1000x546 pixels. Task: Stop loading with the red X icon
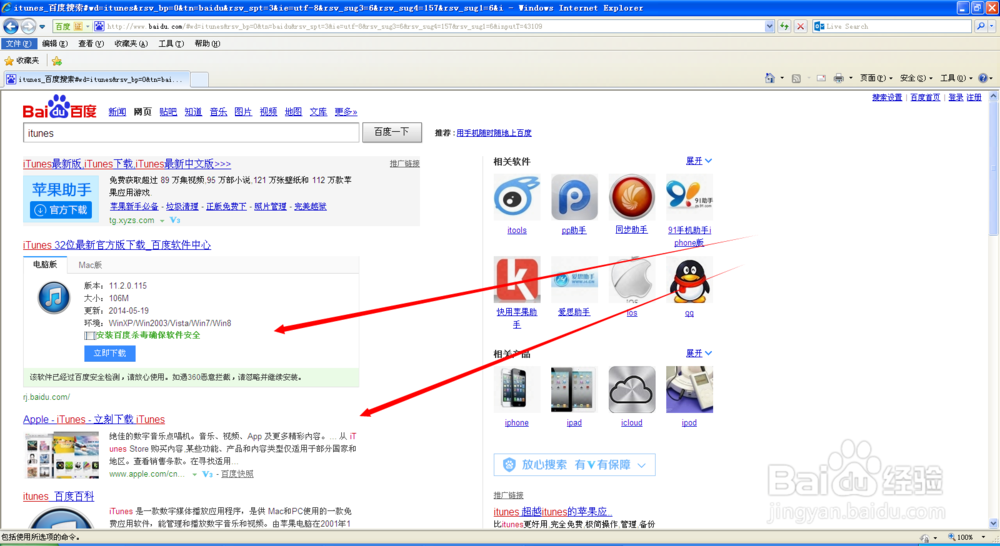point(800,26)
